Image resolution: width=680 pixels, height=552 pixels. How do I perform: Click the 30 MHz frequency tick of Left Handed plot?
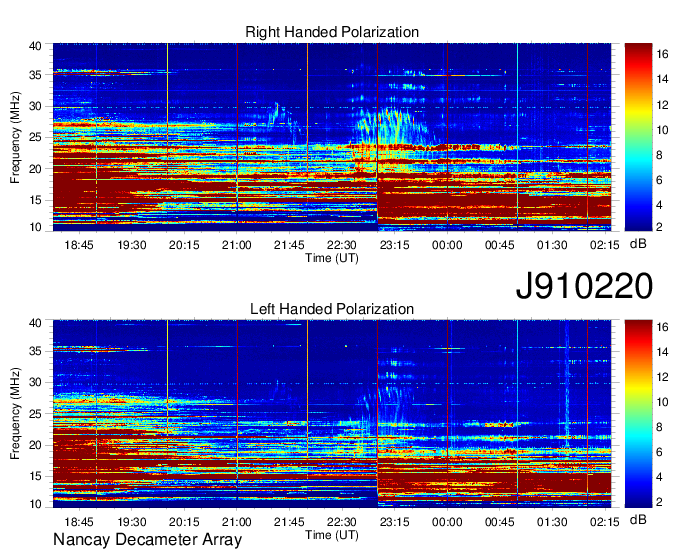pos(35,382)
